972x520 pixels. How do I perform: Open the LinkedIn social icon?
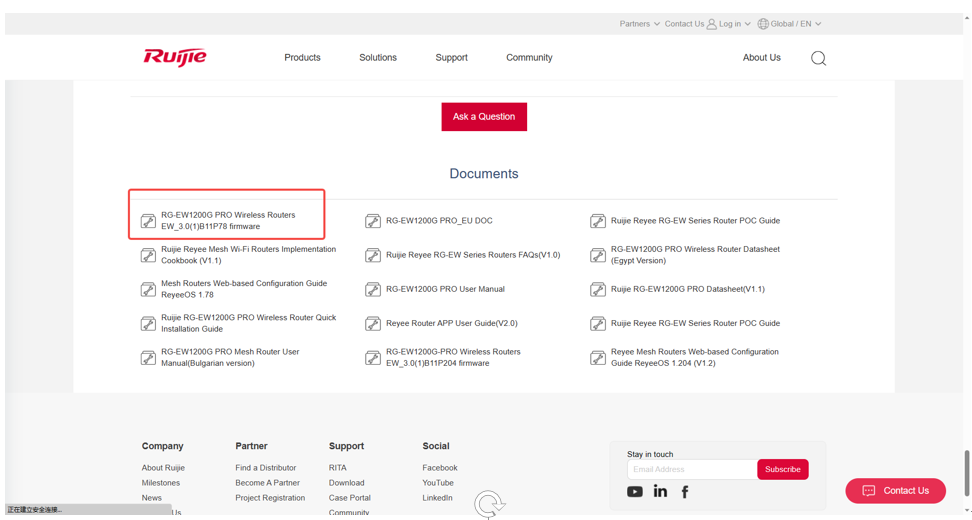(x=660, y=491)
